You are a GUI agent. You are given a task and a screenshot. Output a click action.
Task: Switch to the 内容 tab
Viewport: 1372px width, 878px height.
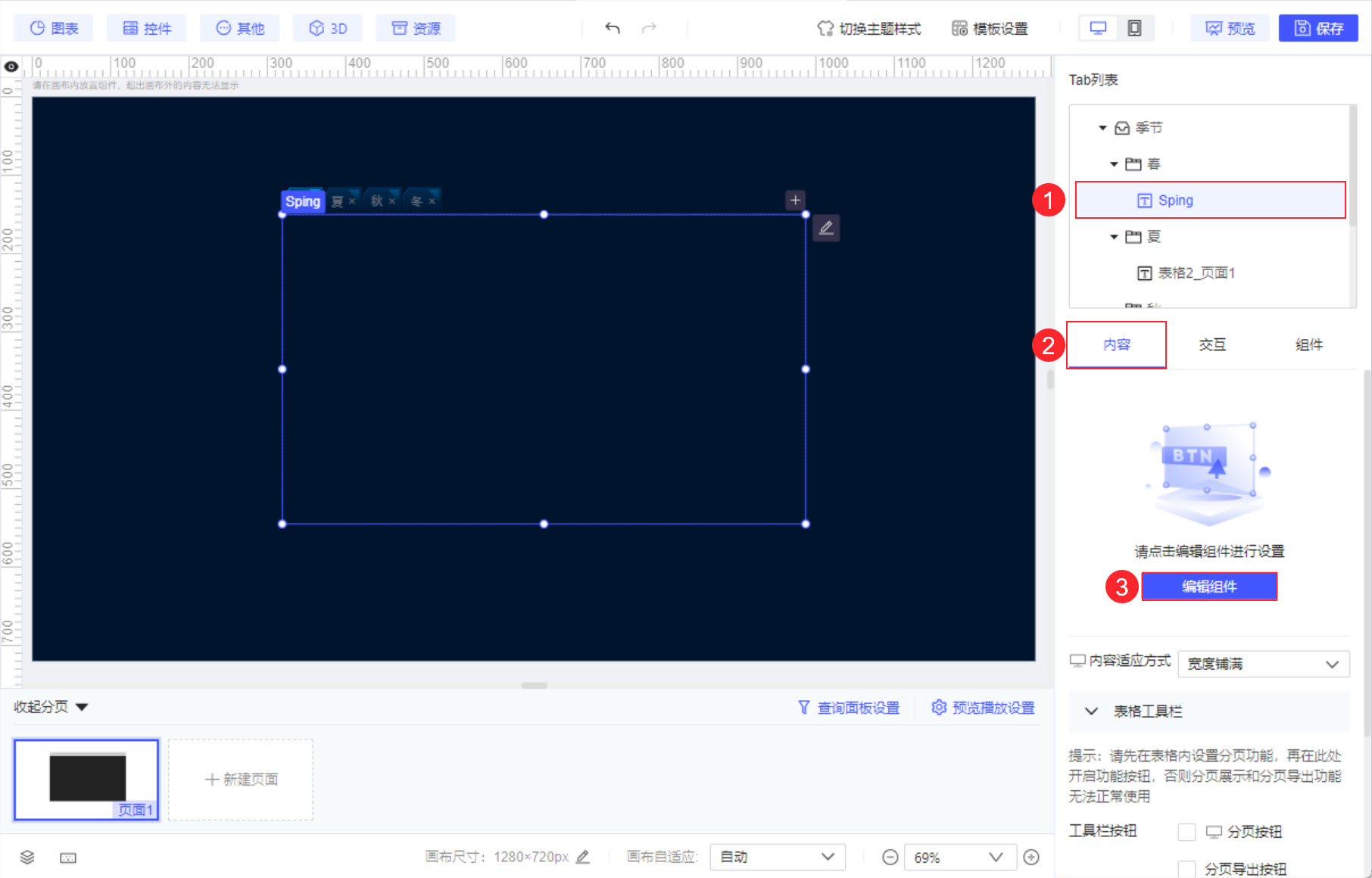coord(1117,345)
